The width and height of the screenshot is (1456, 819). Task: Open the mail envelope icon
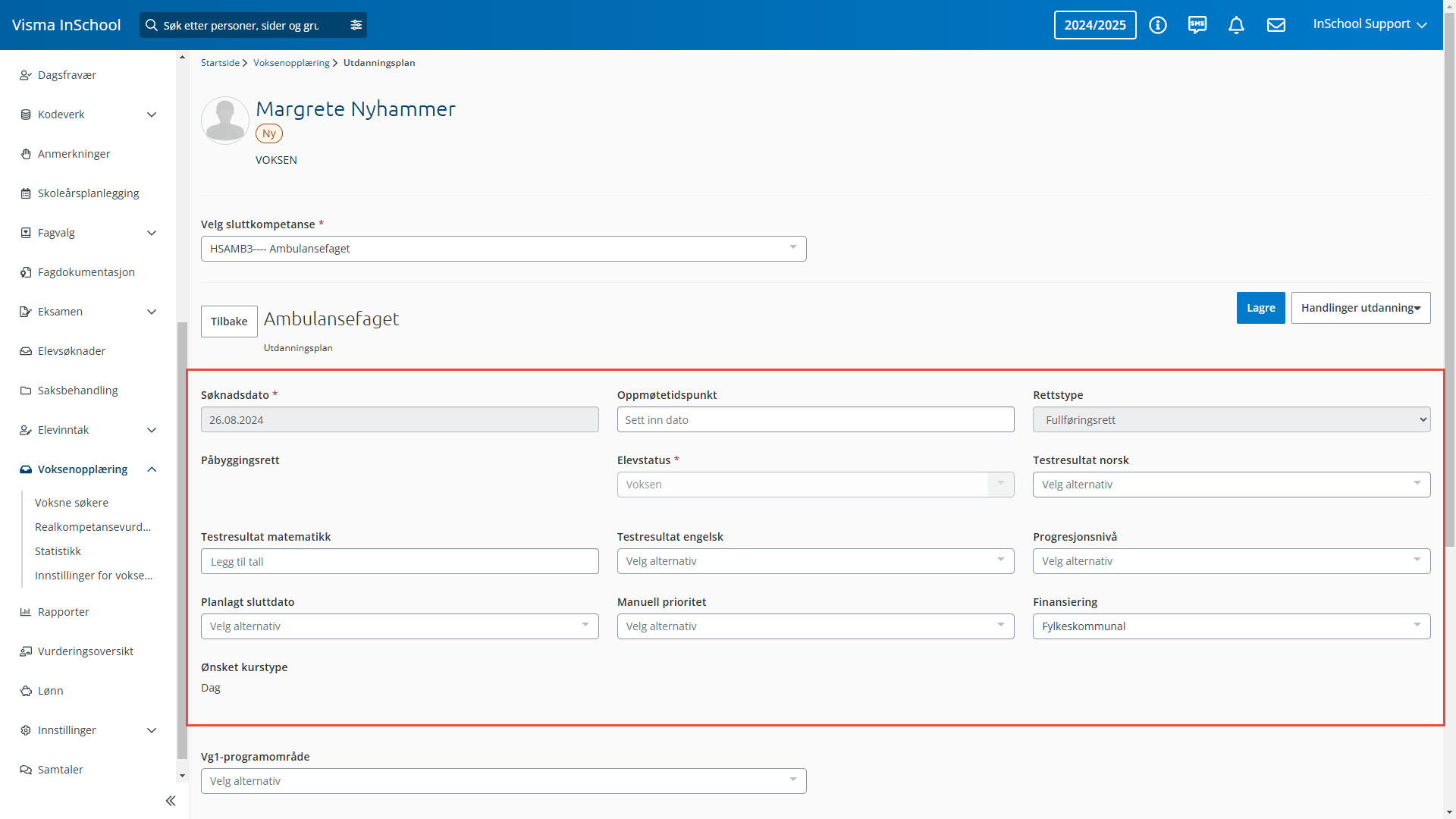(x=1276, y=25)
